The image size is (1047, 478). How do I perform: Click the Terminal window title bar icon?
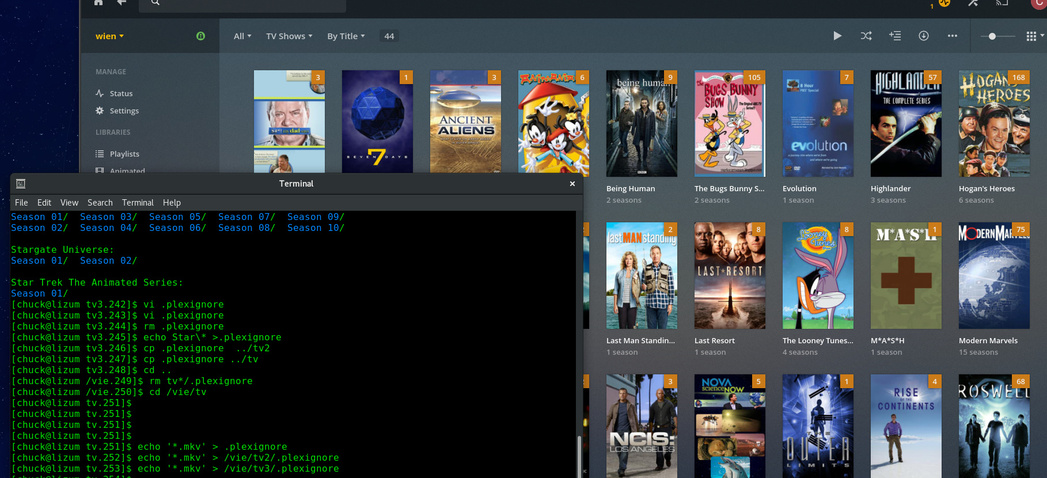(21, 184)
